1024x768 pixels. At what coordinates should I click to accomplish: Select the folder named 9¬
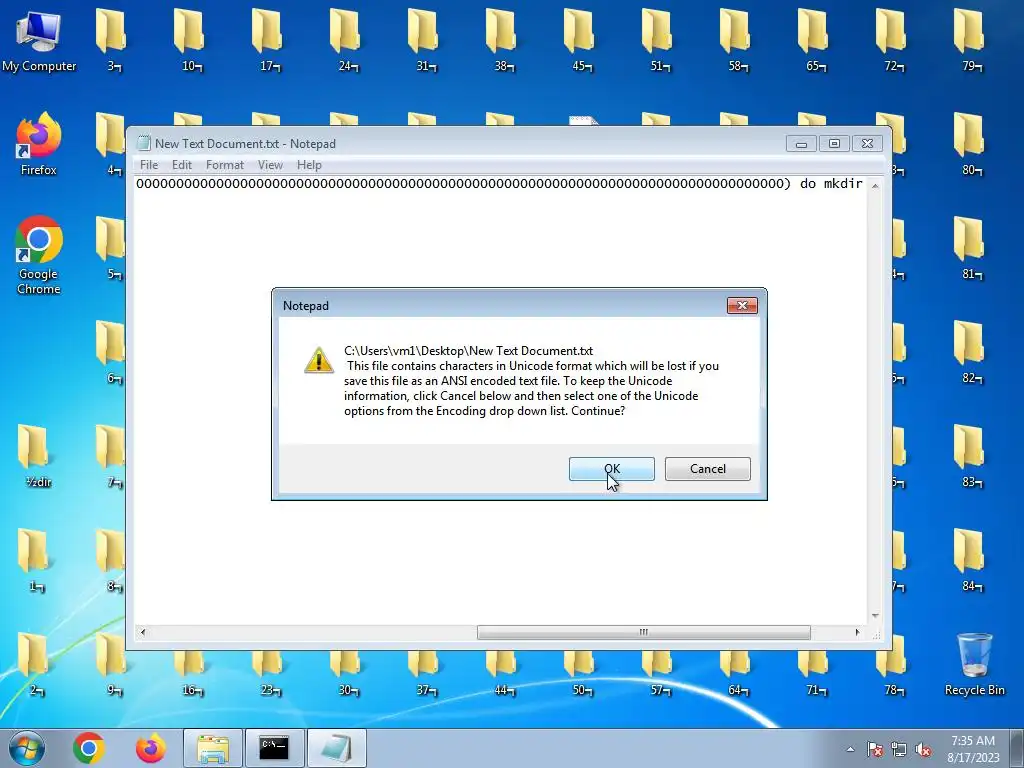pyautogui.click(x=112, y=664)
